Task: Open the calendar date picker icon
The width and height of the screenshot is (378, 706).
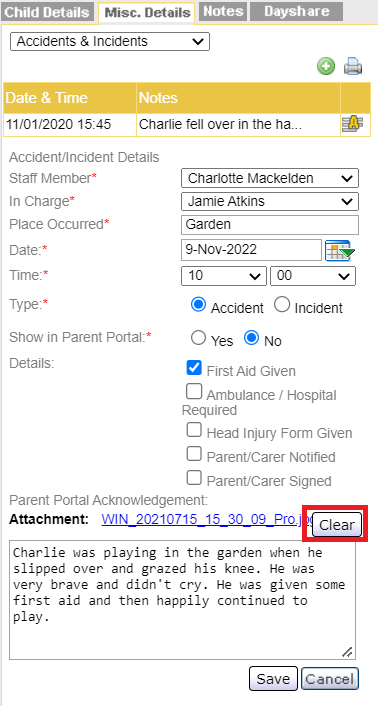Action: [x=340, y=250]
